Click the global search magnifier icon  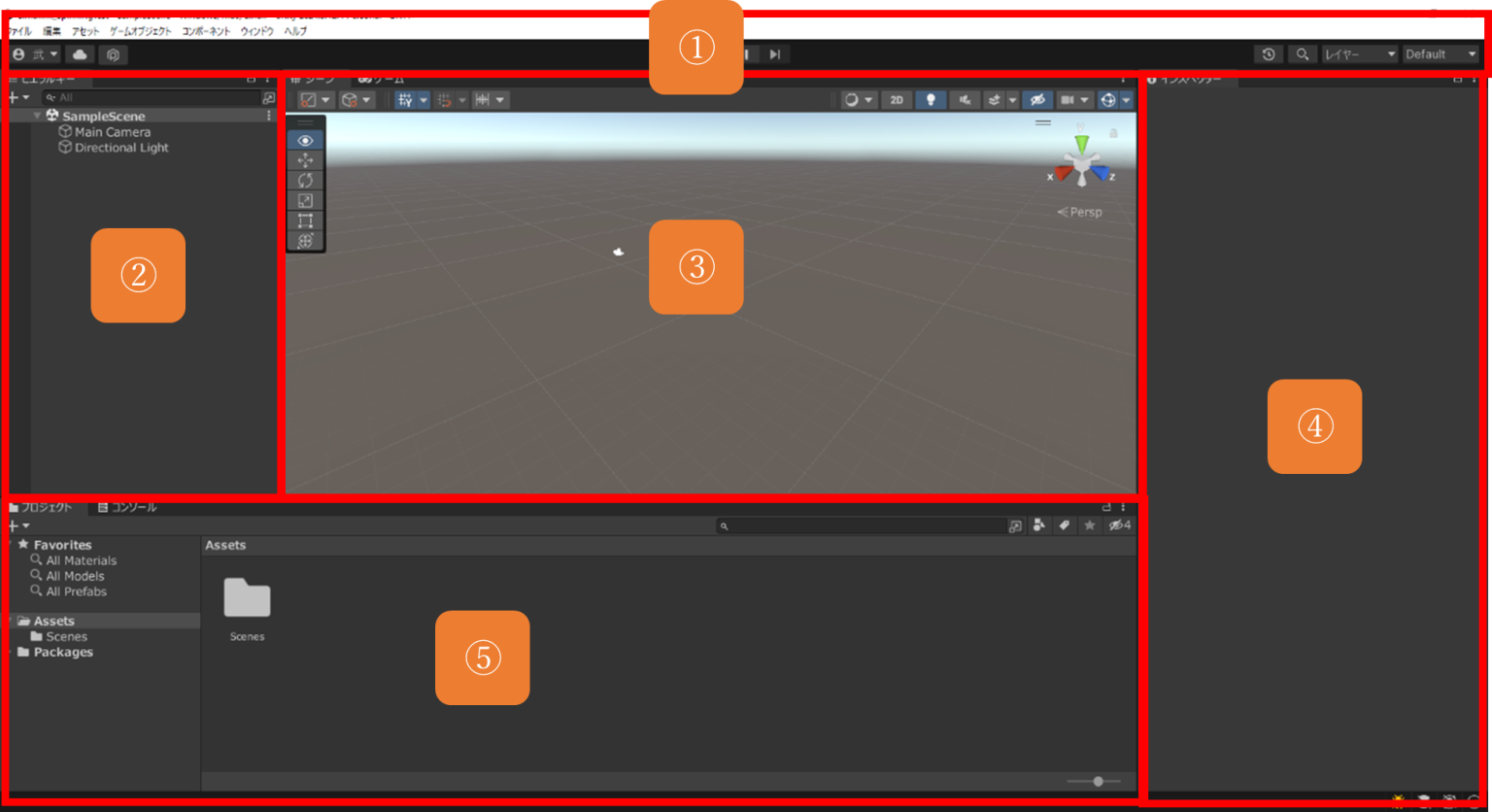(1302, 53)
